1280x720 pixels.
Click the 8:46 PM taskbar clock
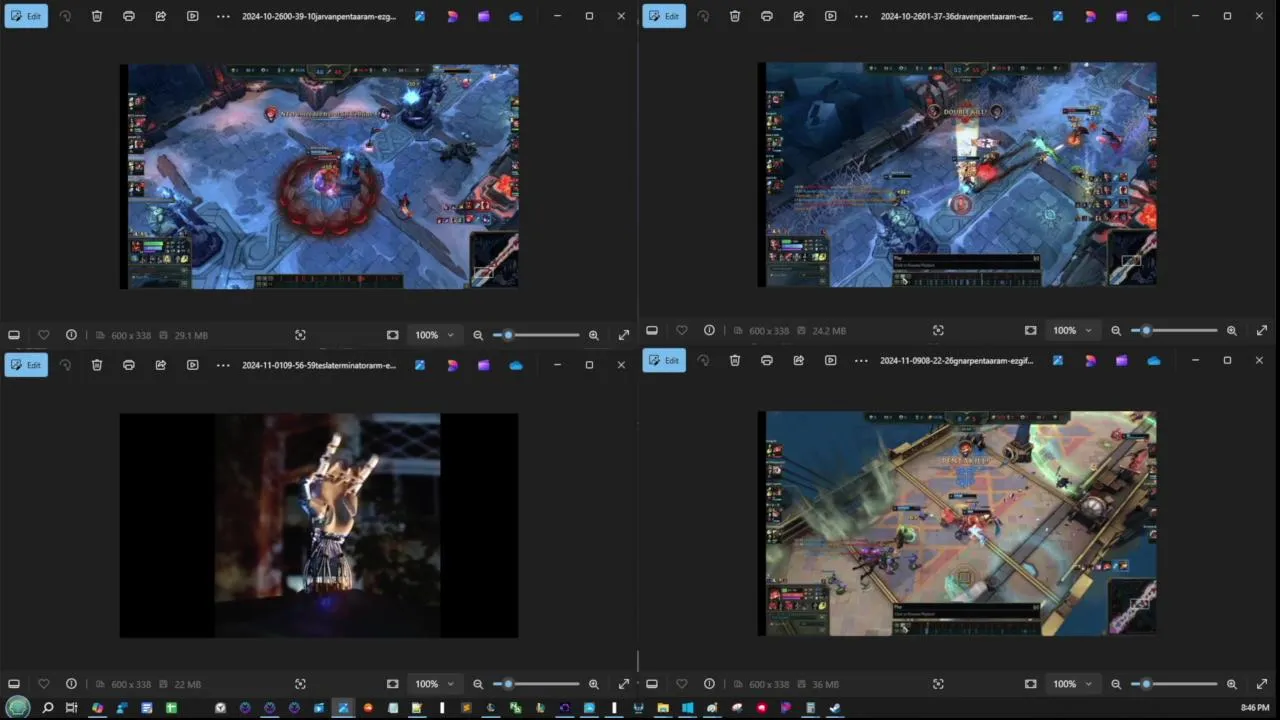[1255, 708]
